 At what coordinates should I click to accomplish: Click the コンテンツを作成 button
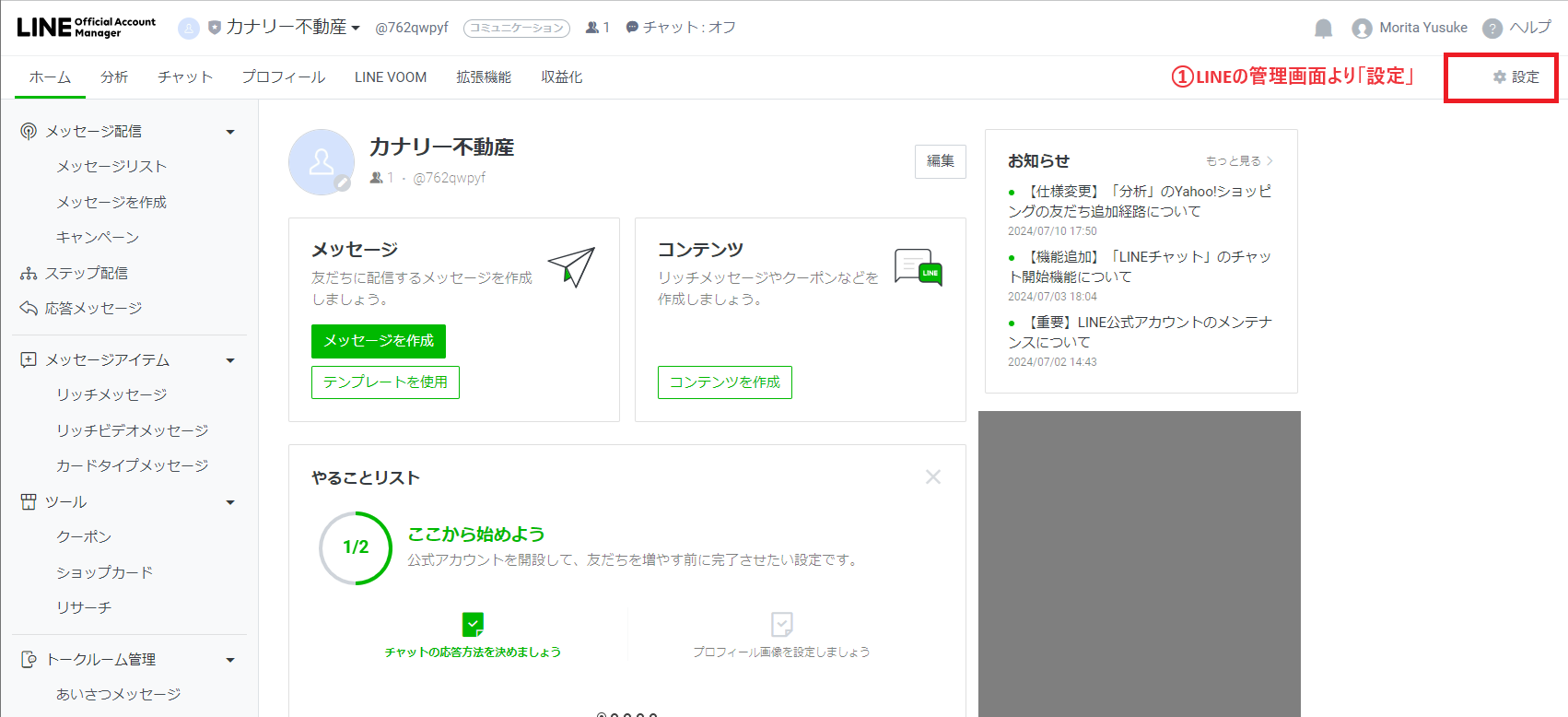[725, 382]
